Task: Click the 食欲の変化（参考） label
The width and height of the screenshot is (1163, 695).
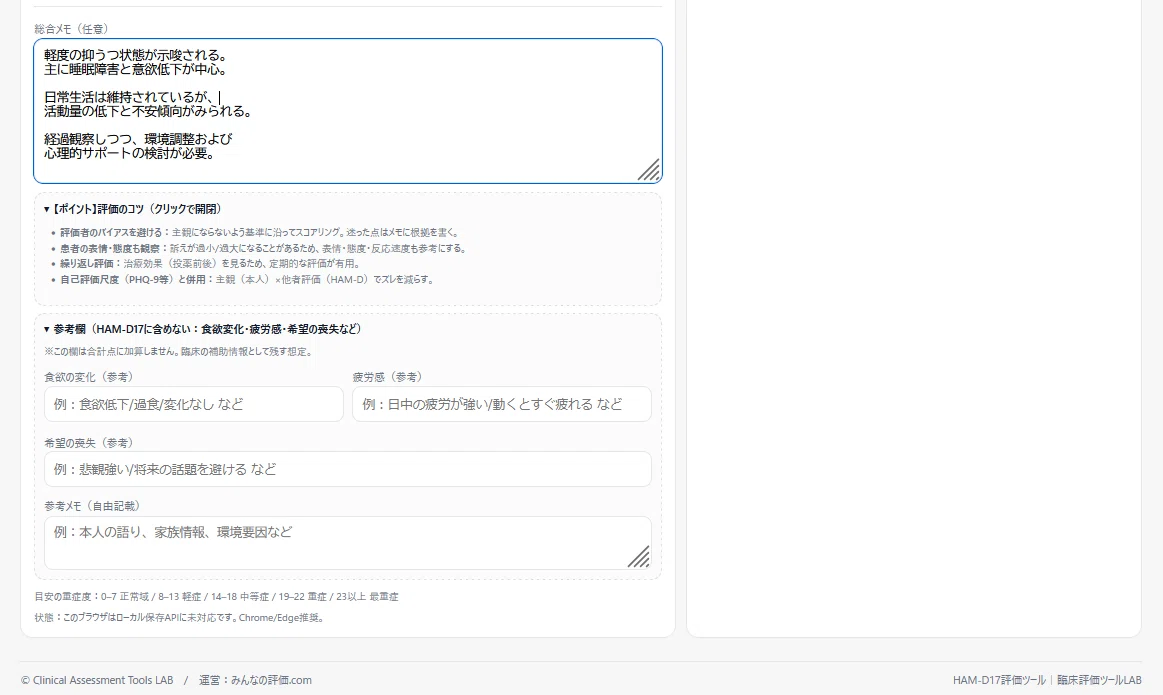Action: click(x=89, y=377)
